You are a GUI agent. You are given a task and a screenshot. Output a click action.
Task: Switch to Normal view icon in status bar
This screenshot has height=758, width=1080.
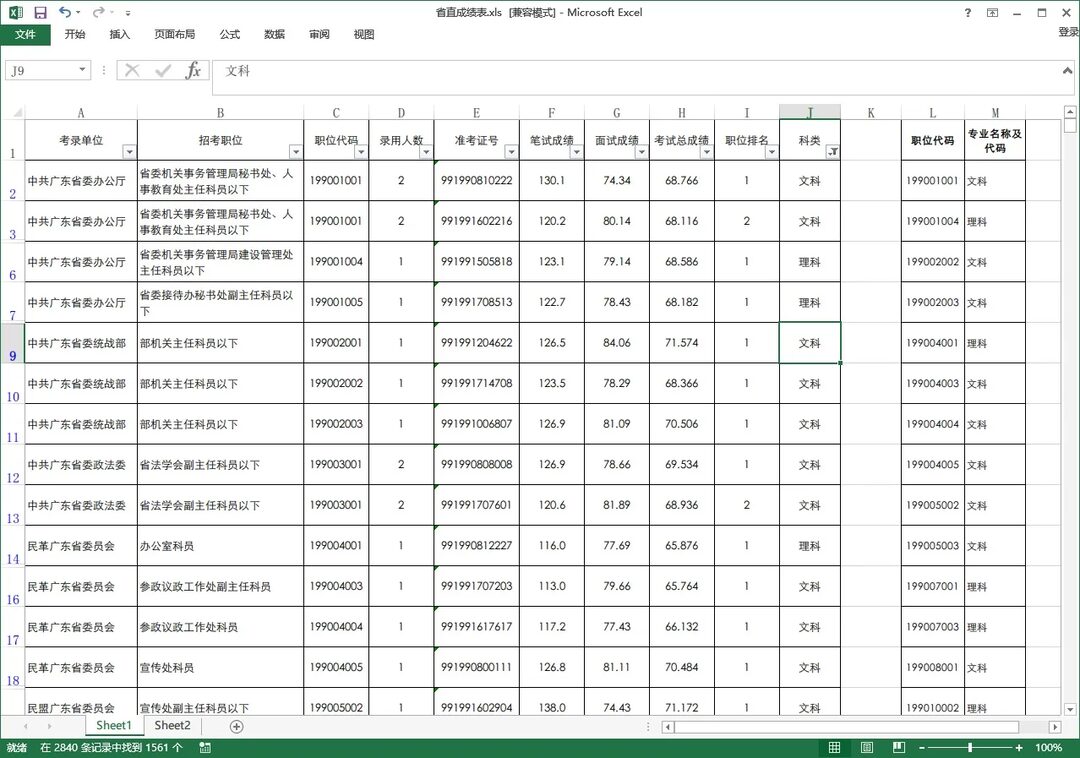(x=834, y=748)
